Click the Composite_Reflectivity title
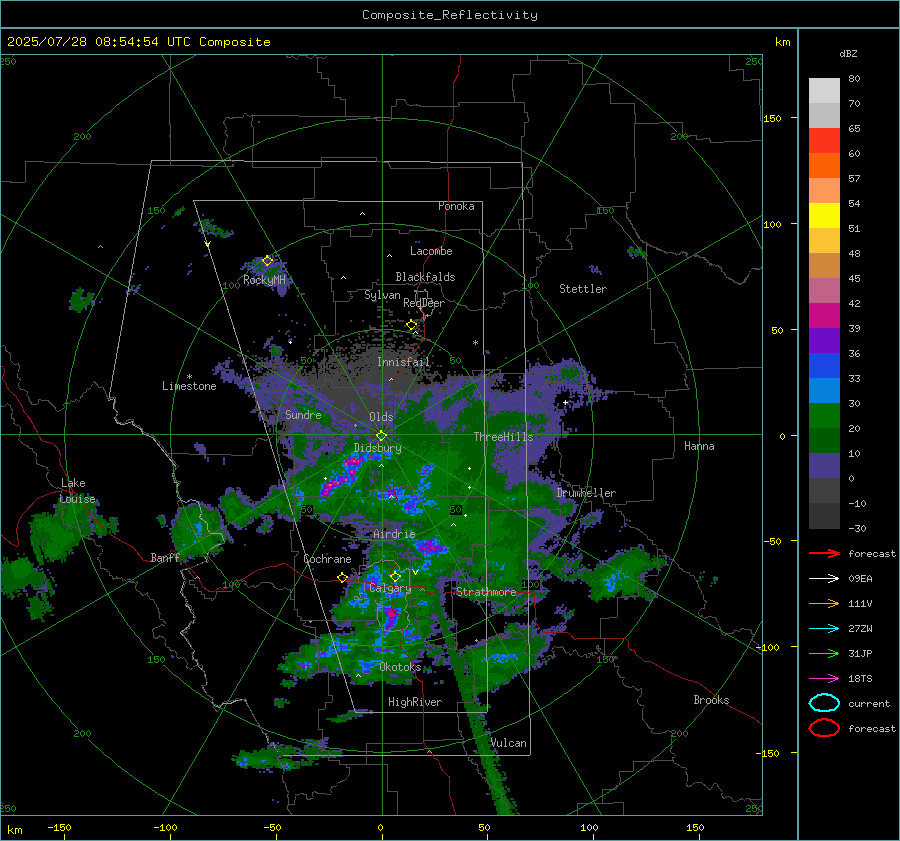The height and width of the screenshot is (841, 900). point(450,15)
